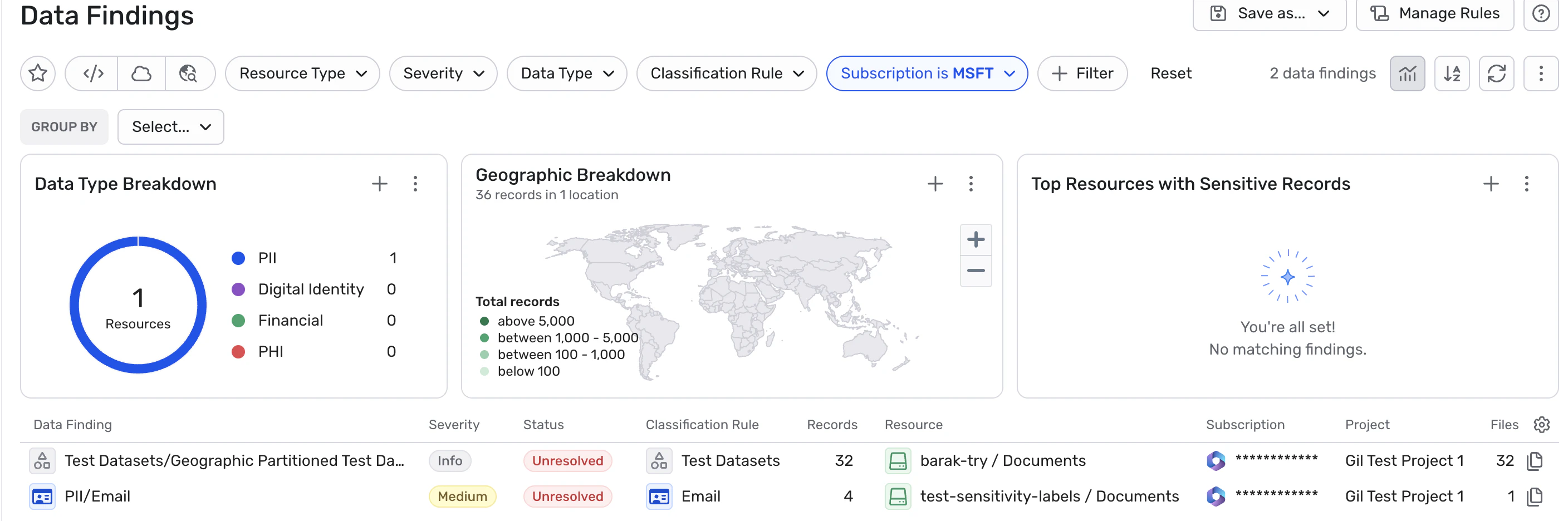Click the star favorite icon

point(38,73)
